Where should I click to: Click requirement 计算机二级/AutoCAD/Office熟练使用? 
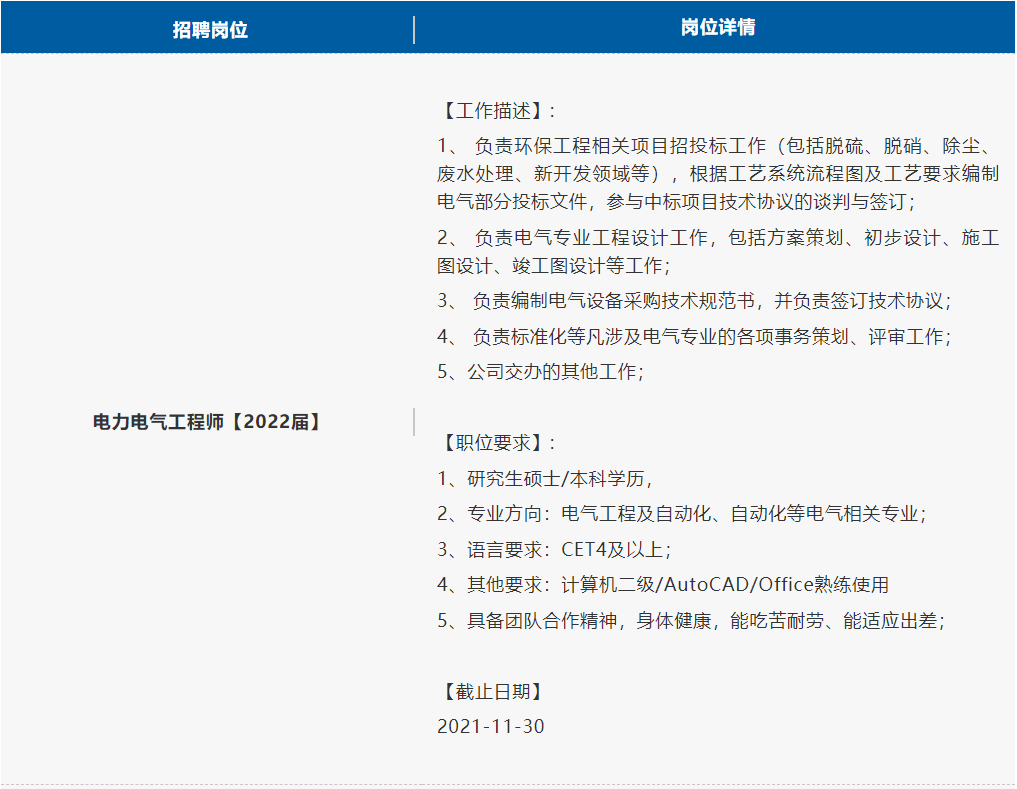(x=663, y=585)
